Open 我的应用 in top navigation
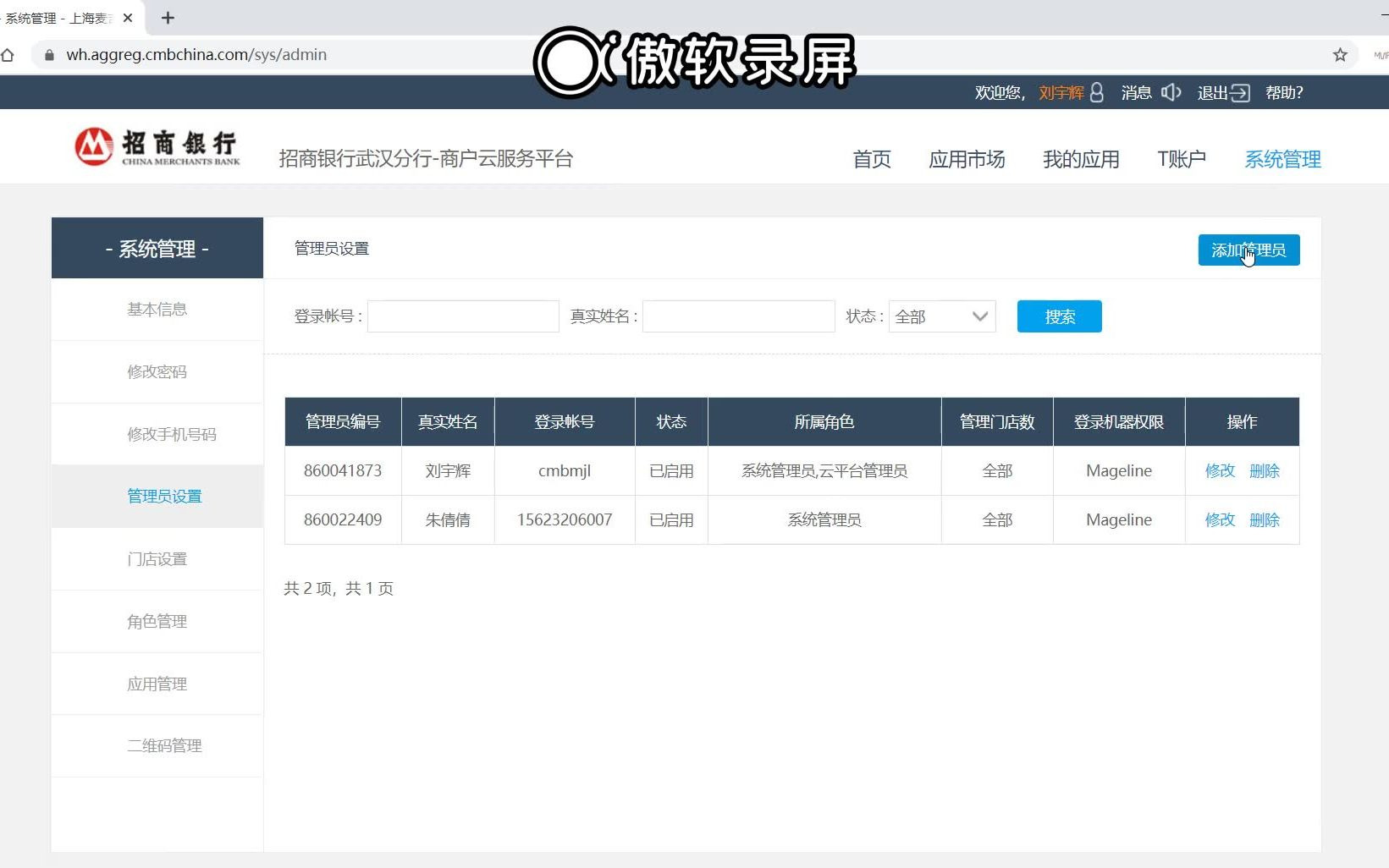 point(1081,159)
